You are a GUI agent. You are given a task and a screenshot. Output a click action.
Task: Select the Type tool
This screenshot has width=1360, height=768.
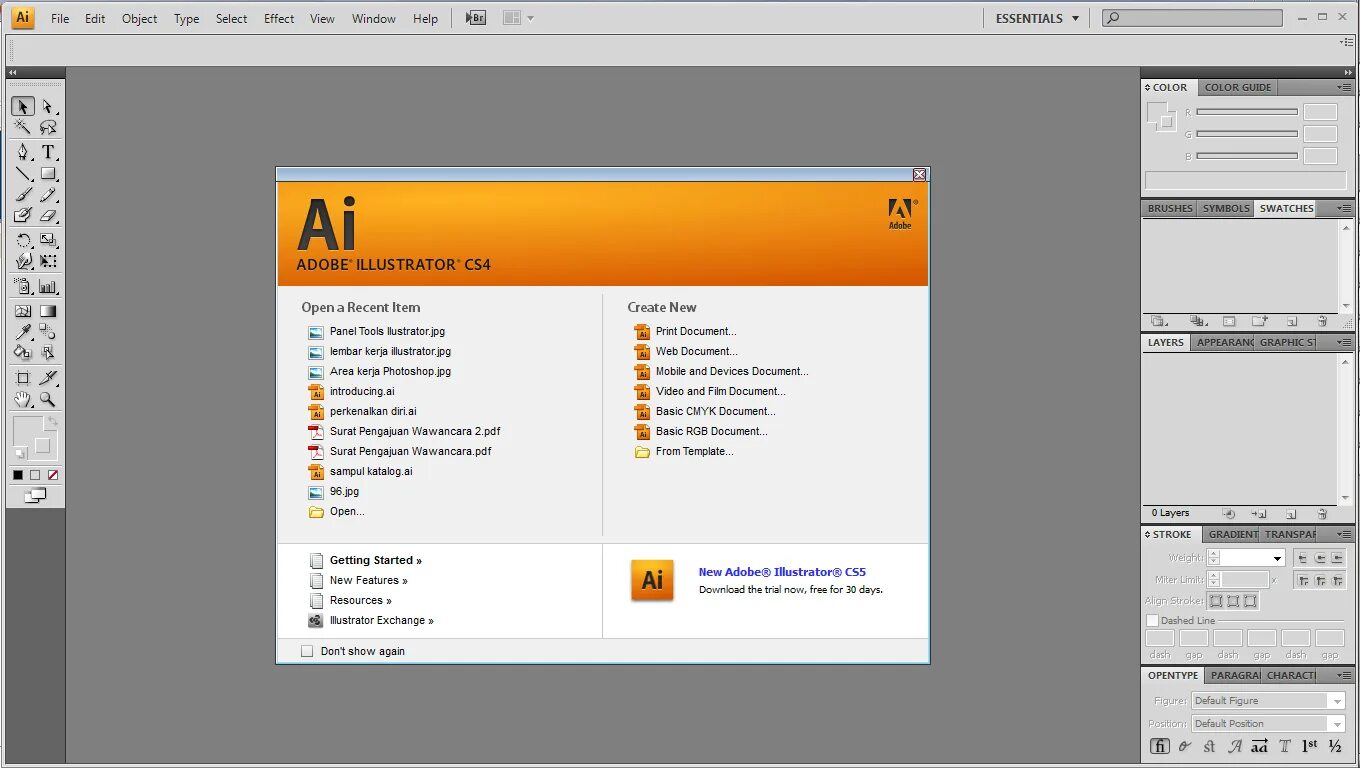48,152
